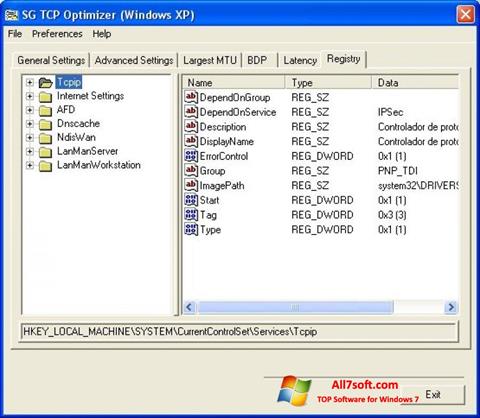Click the horizontal scrollbar thumb
The height and width of the screenshot is (418, 480).
(295, 307)
